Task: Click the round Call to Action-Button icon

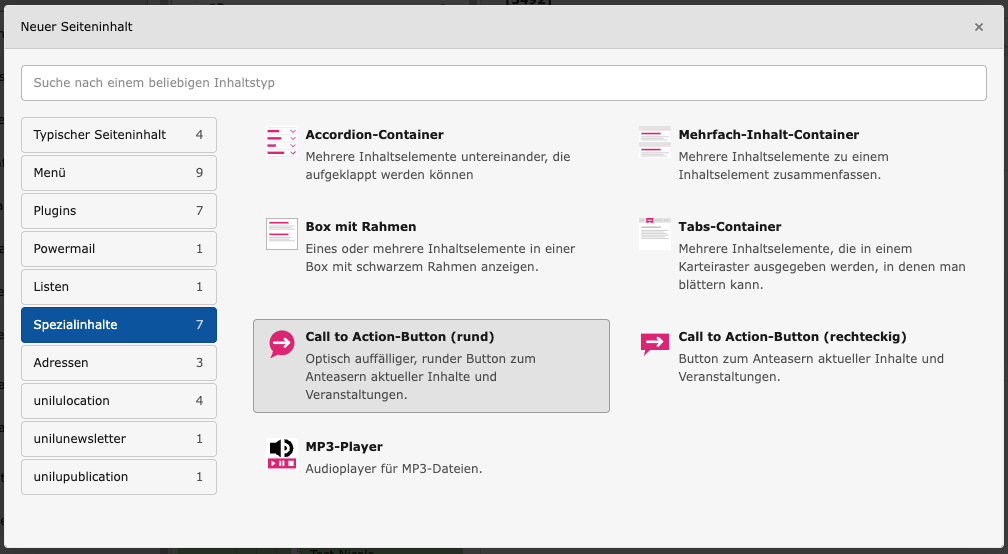Action: click(282, 345)
